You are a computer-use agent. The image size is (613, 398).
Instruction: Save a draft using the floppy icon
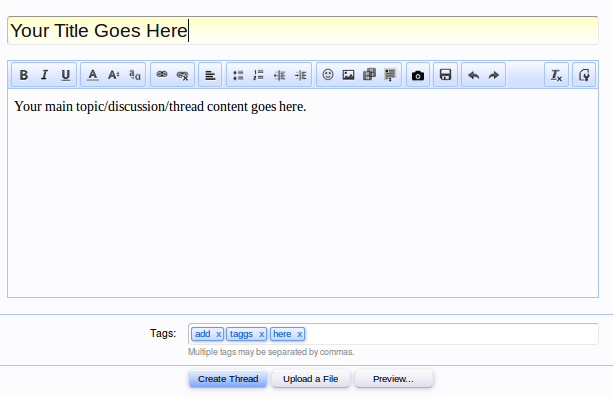(x=445, y=75)
